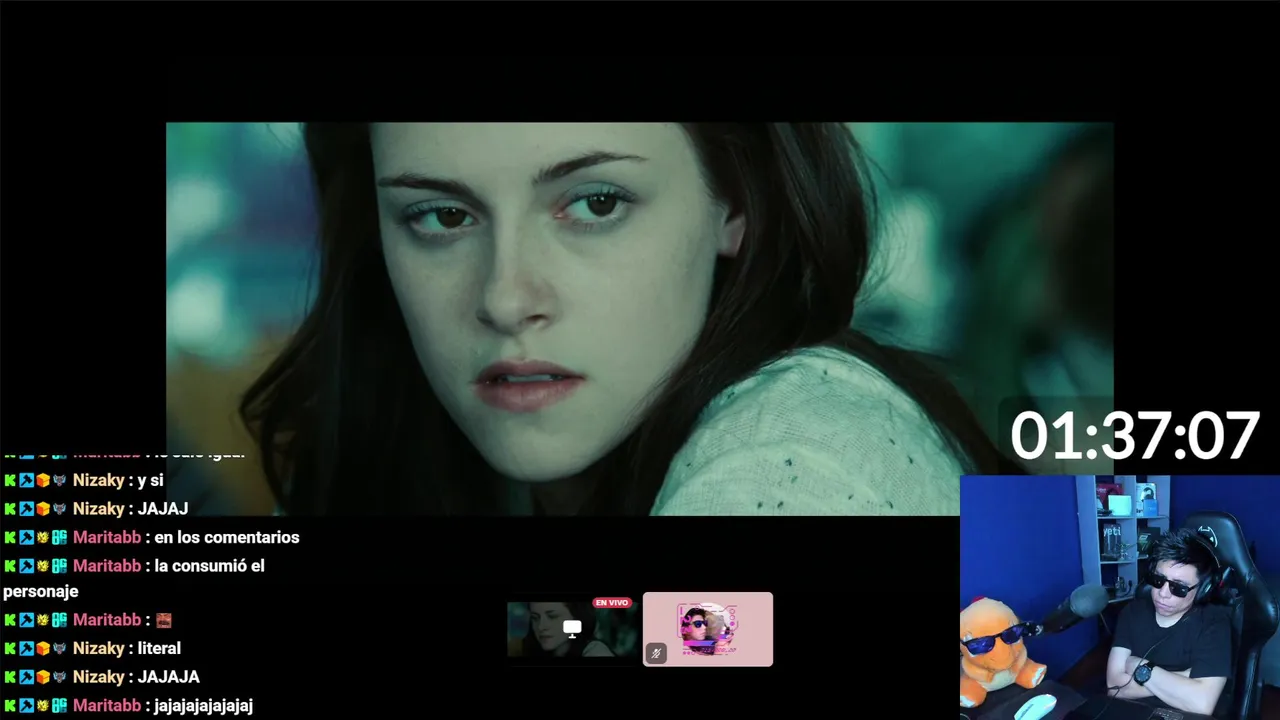
Task: Click username Maritabb in 'la consumió el' message
Action: (x=107, y=565)
